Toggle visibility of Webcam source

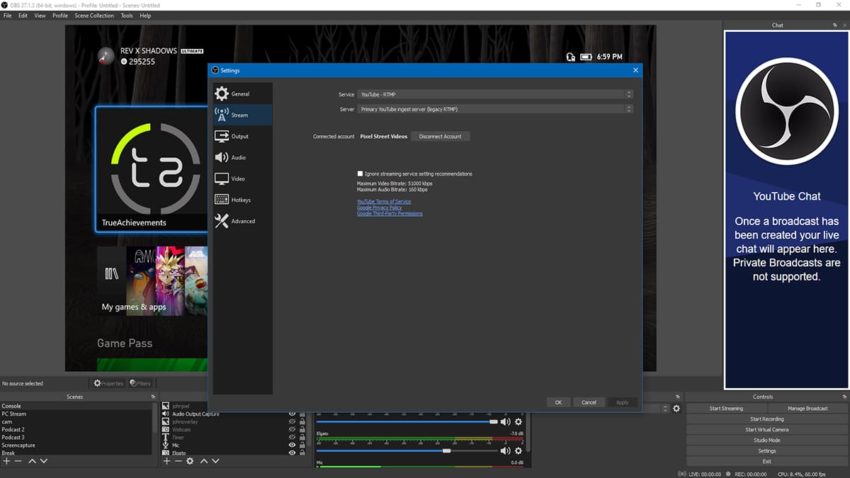[292, 430]
